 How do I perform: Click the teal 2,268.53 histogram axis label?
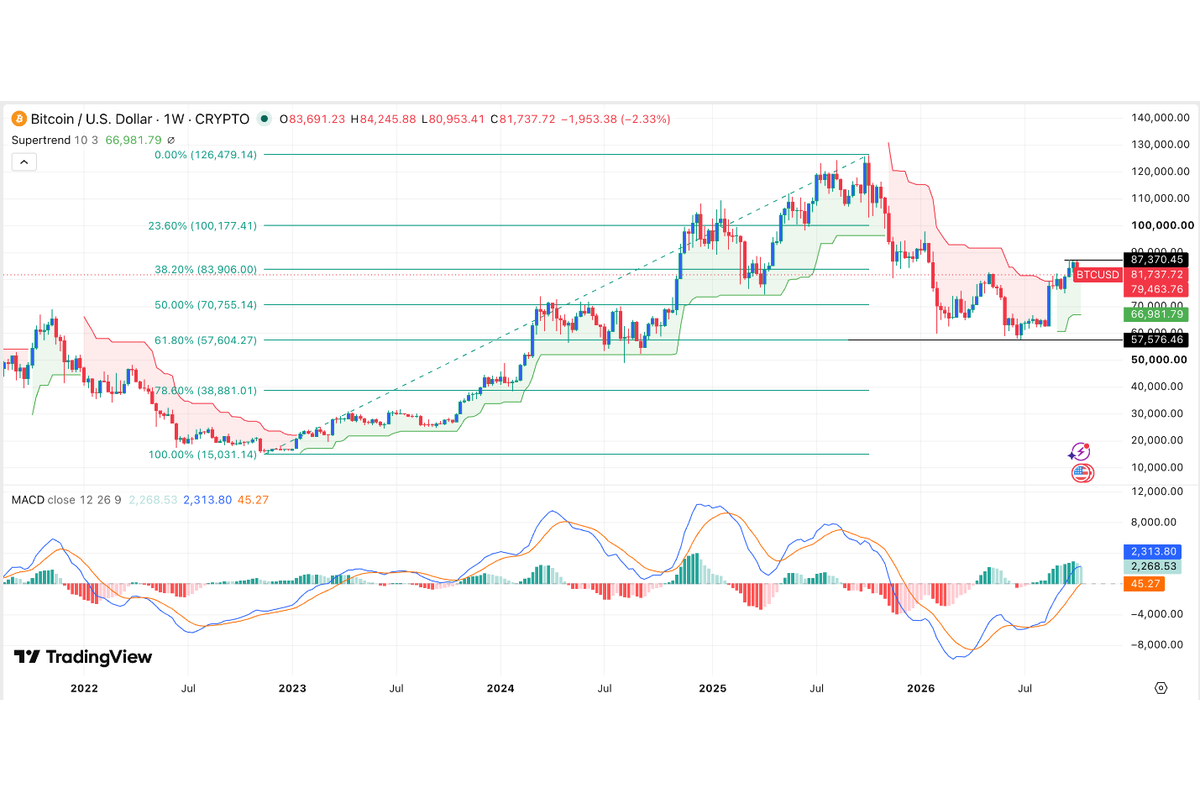[1152, 566]
